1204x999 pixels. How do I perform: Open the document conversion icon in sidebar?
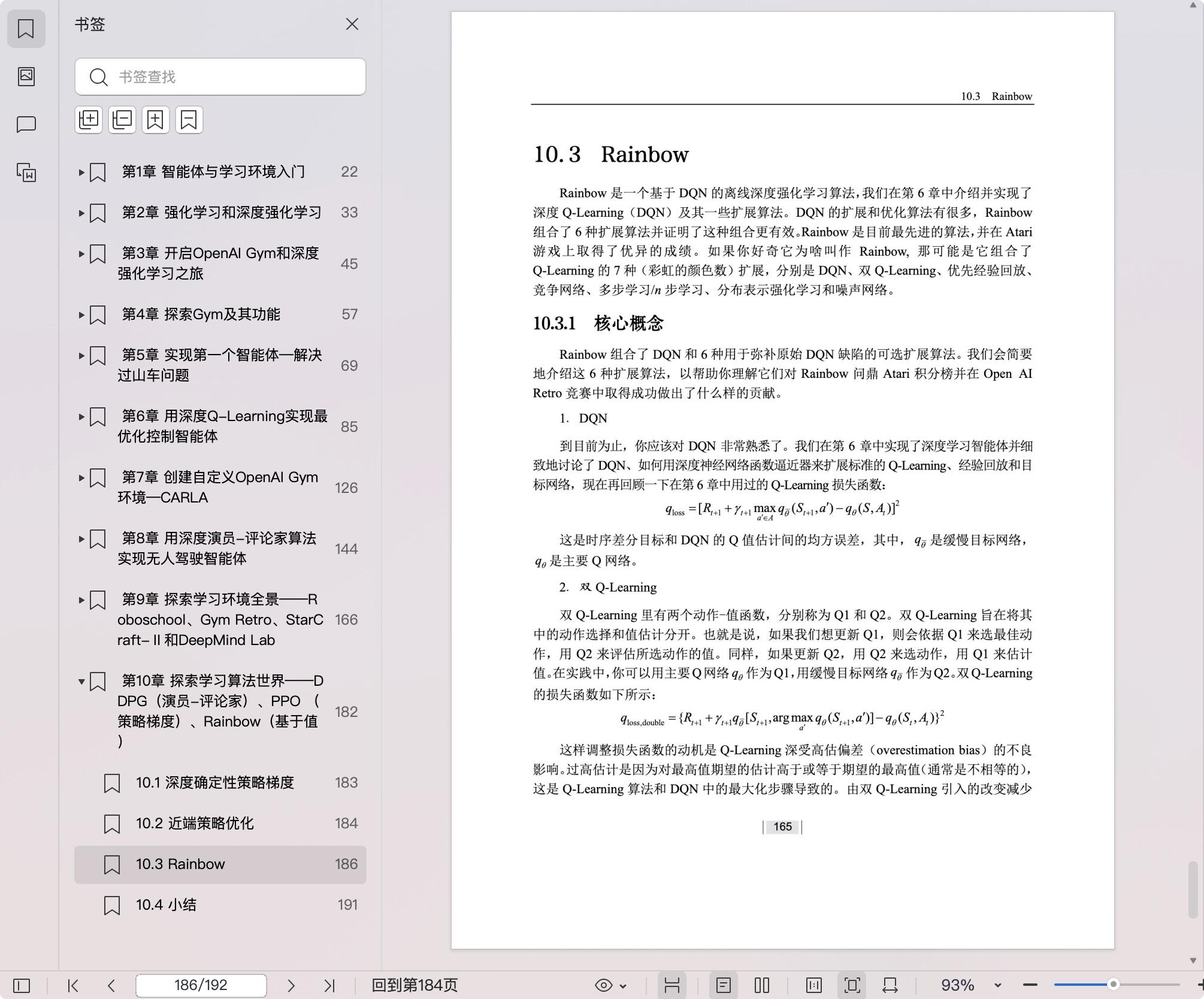coord(26,172)
